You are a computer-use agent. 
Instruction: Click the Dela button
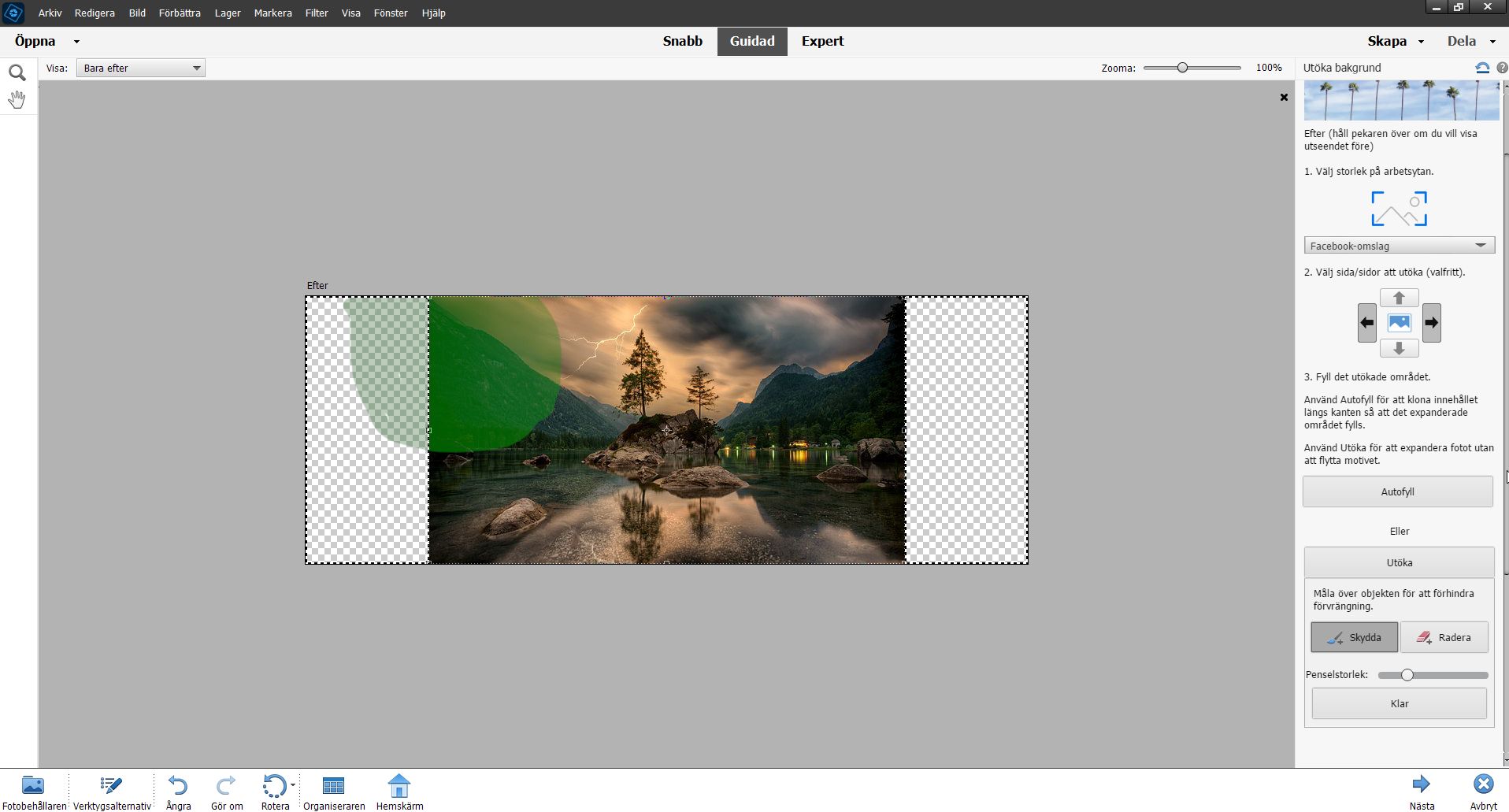[1462, 42]
